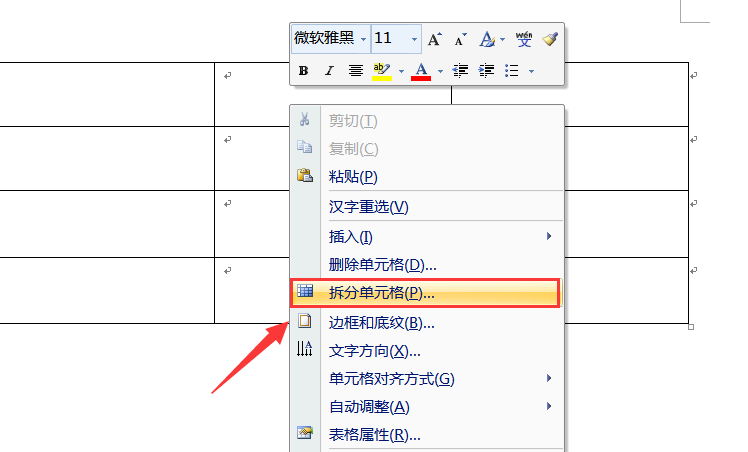Toggle italic formatting
This screenshot has height=452, width=748.
(329, 71)
